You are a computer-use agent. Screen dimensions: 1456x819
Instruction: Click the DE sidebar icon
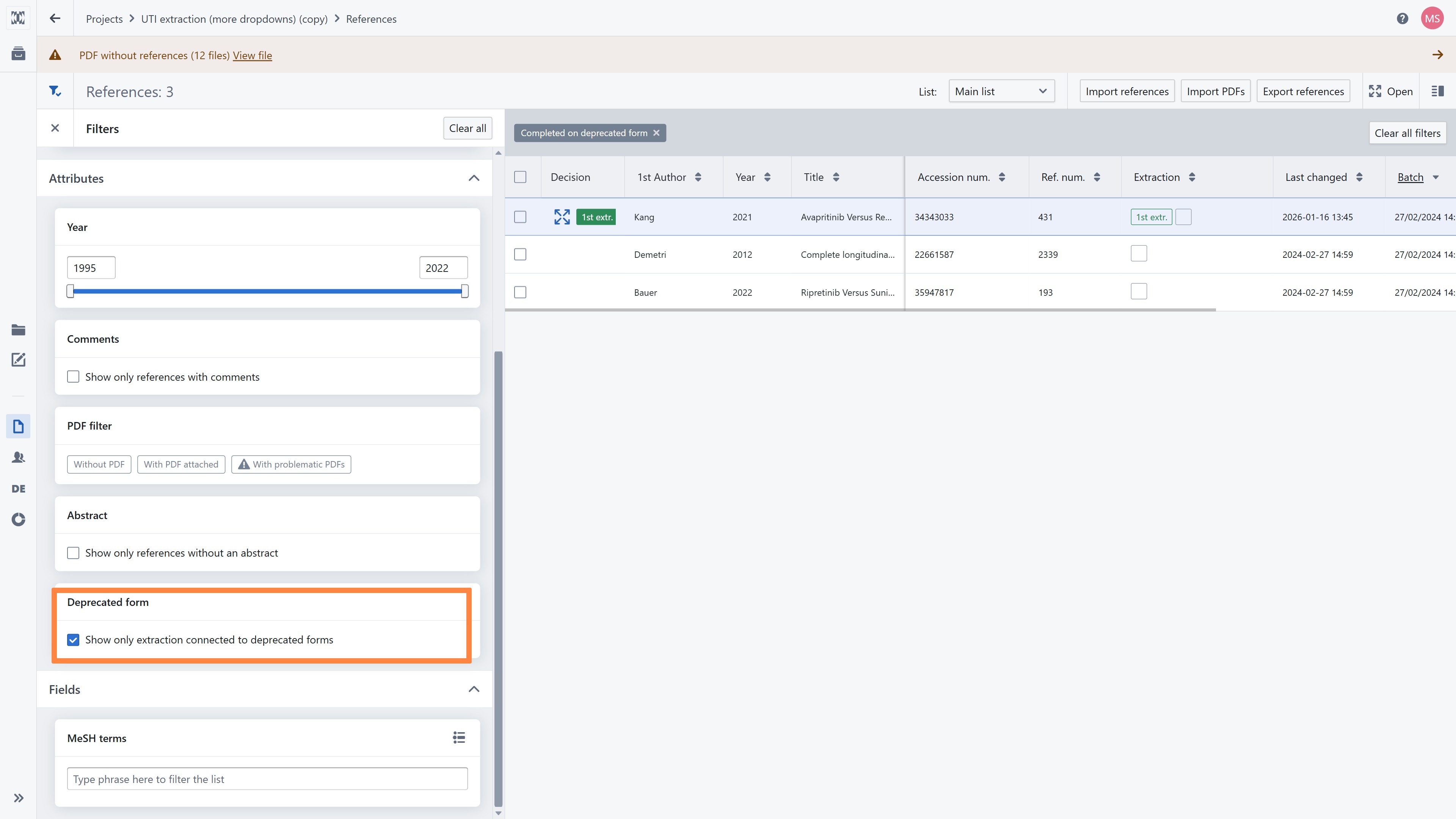coord(18,488)
